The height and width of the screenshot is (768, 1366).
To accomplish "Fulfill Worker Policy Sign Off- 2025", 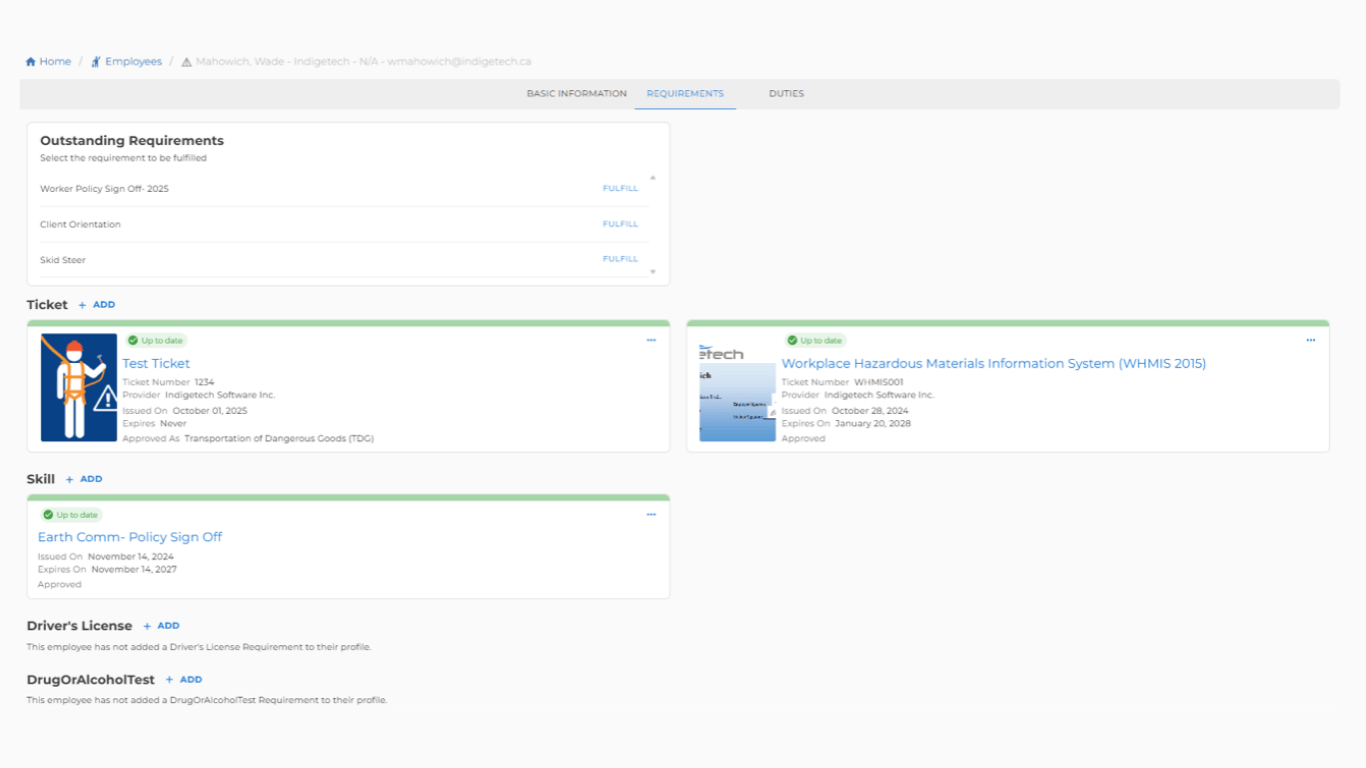I will coord(620,189).
